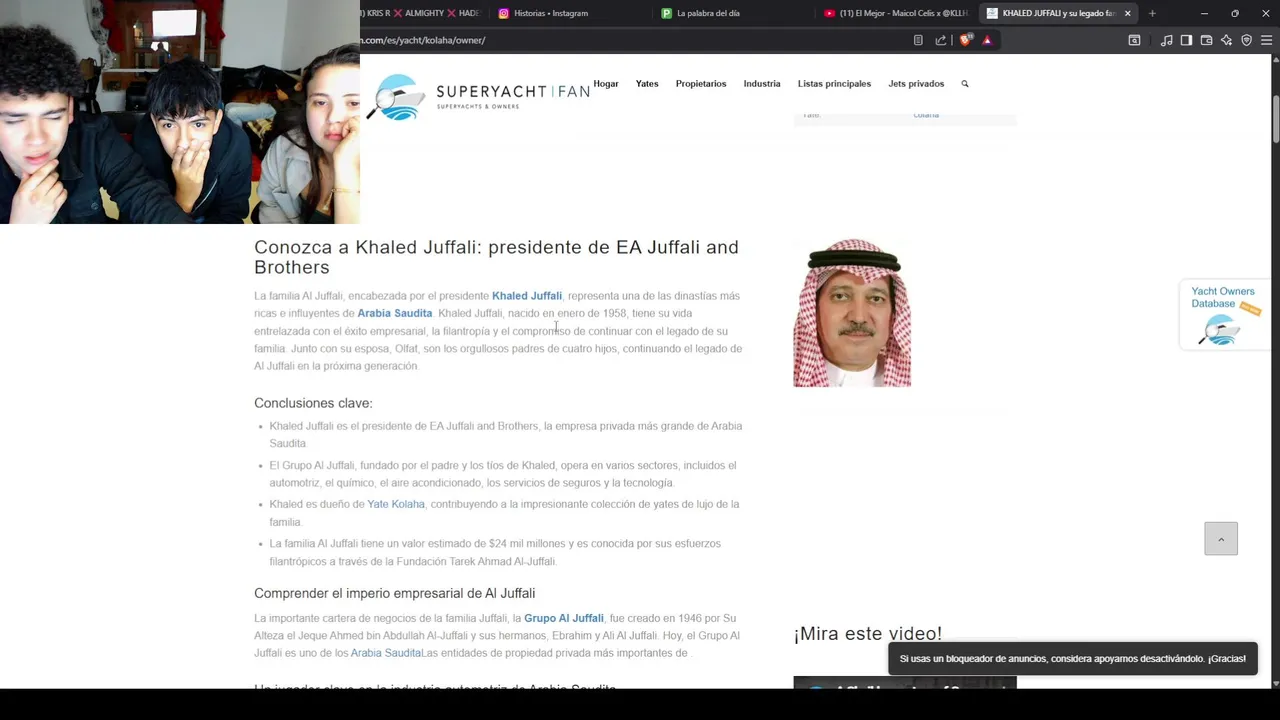The image size is (1280, 720).
Task: Open the Leo AI sparkle icon
Action: point(1226,40)
